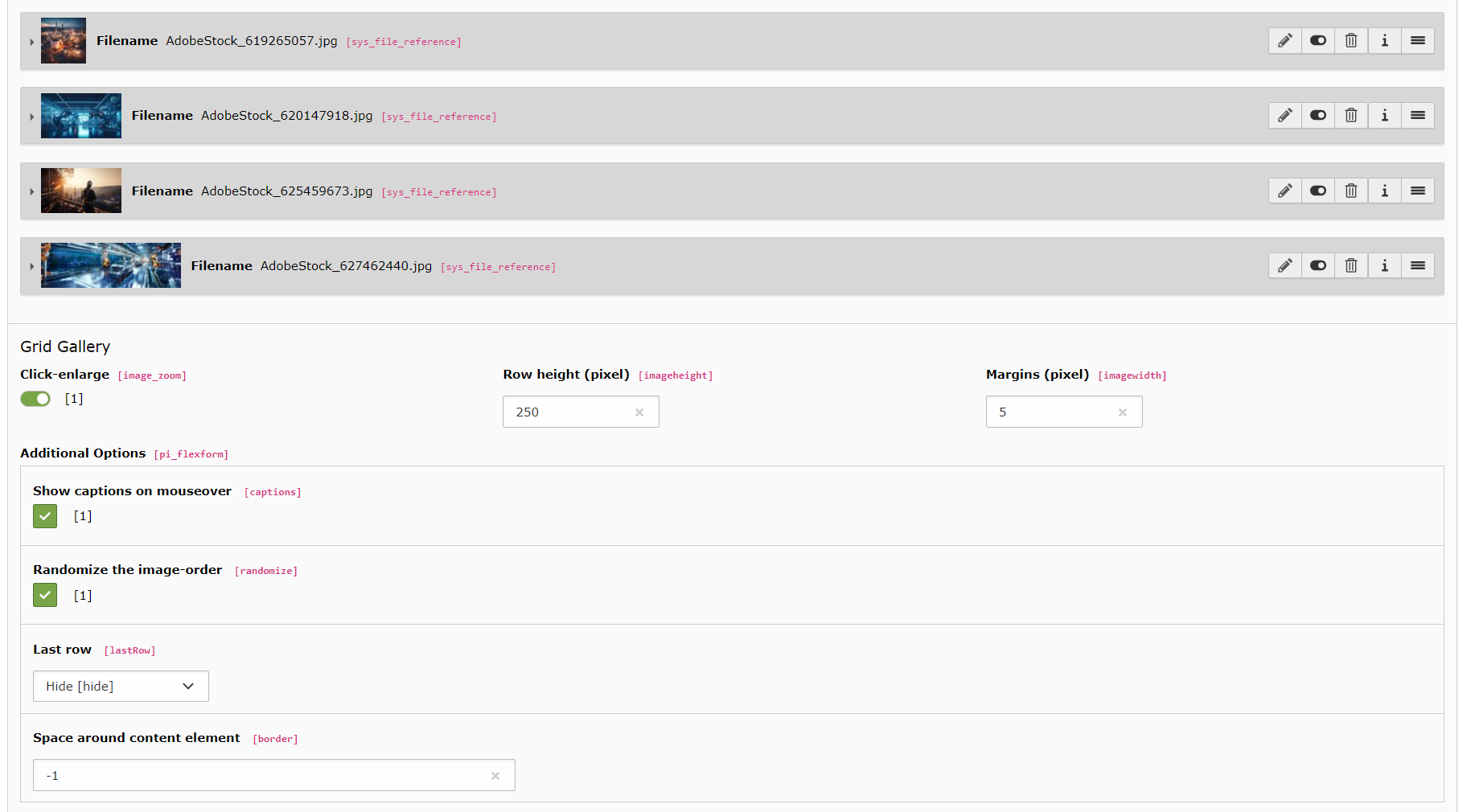Delete the AdobeStock_625459673.jpg reference

(x=1351, y=191)
